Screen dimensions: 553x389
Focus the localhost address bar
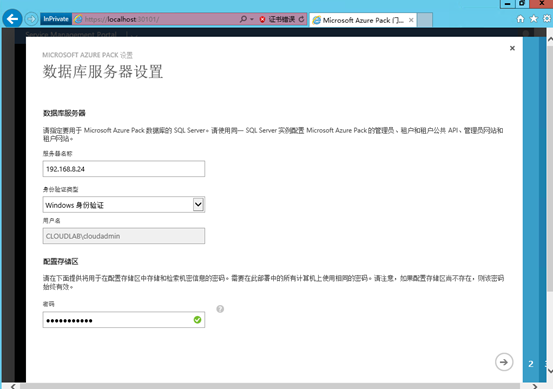[x=155, y=19]
